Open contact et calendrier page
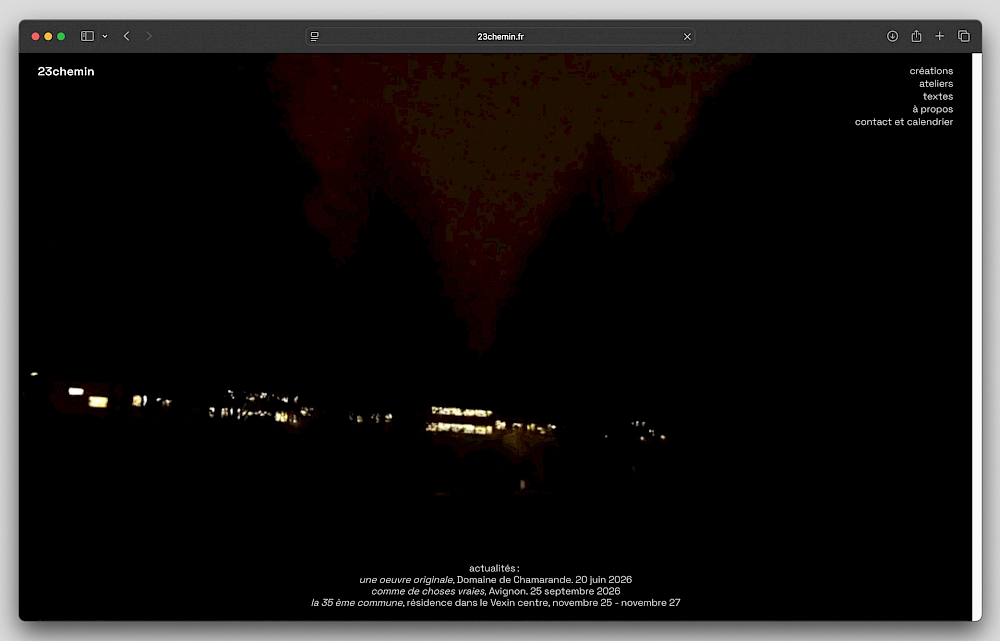1000x641 pixels. (903, 122)
